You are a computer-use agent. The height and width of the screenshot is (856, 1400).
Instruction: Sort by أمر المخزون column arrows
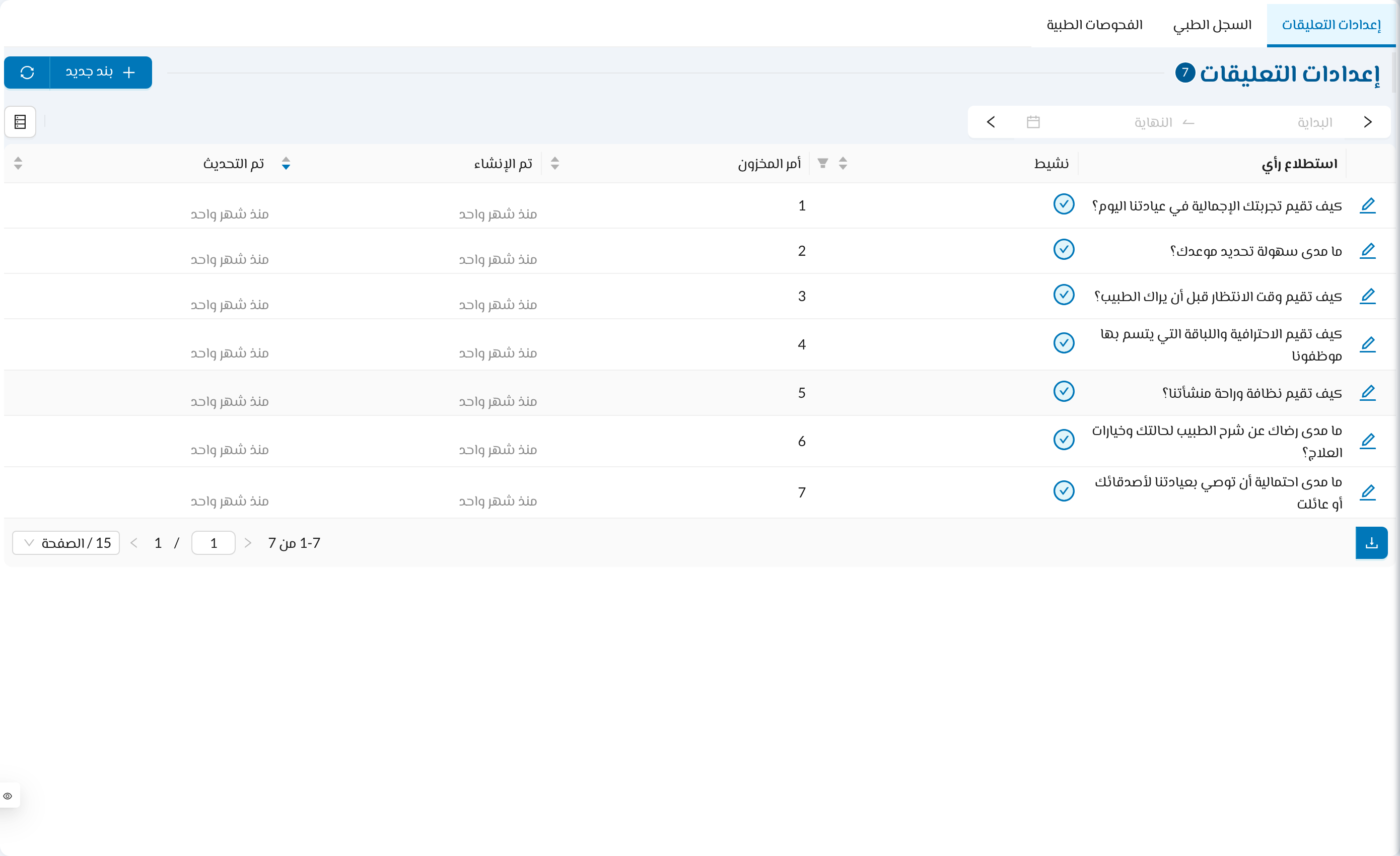tap(843, 164)
